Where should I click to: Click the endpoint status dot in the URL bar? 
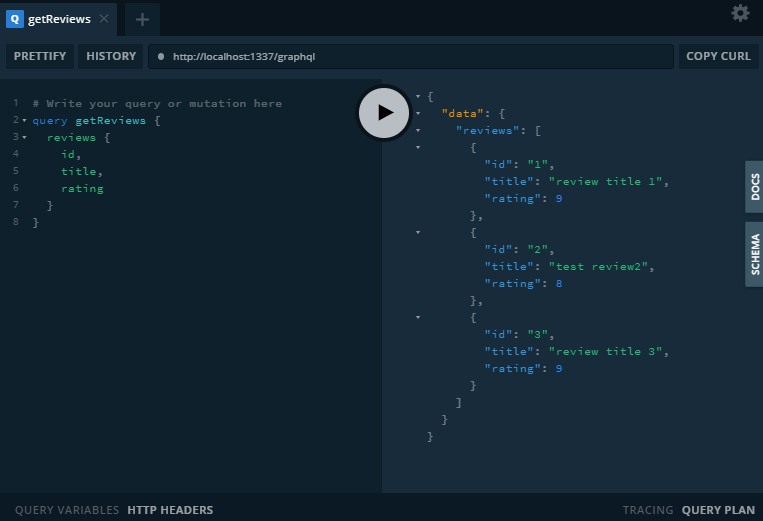[161, 57]
